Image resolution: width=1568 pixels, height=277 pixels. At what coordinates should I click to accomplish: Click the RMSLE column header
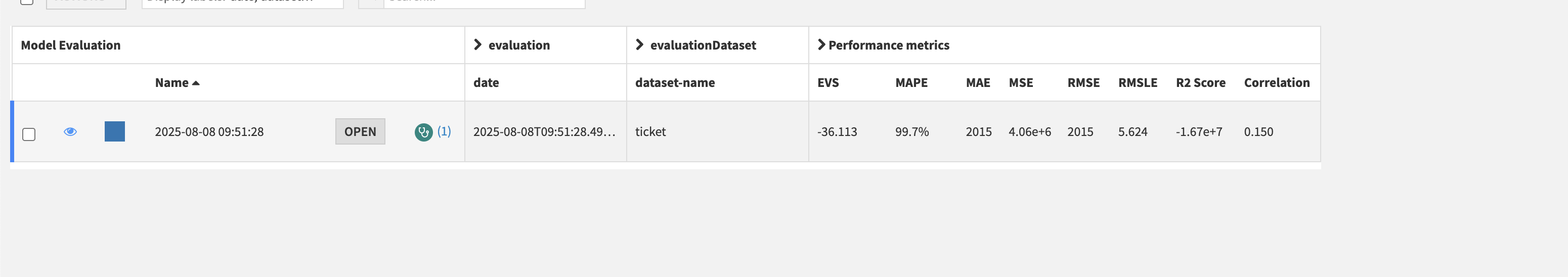[1137, 83]
